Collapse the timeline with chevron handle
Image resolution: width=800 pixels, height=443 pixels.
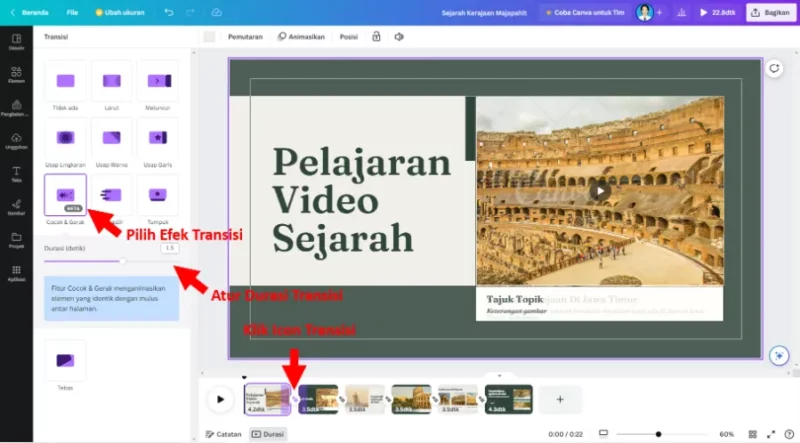pos(499,376)
